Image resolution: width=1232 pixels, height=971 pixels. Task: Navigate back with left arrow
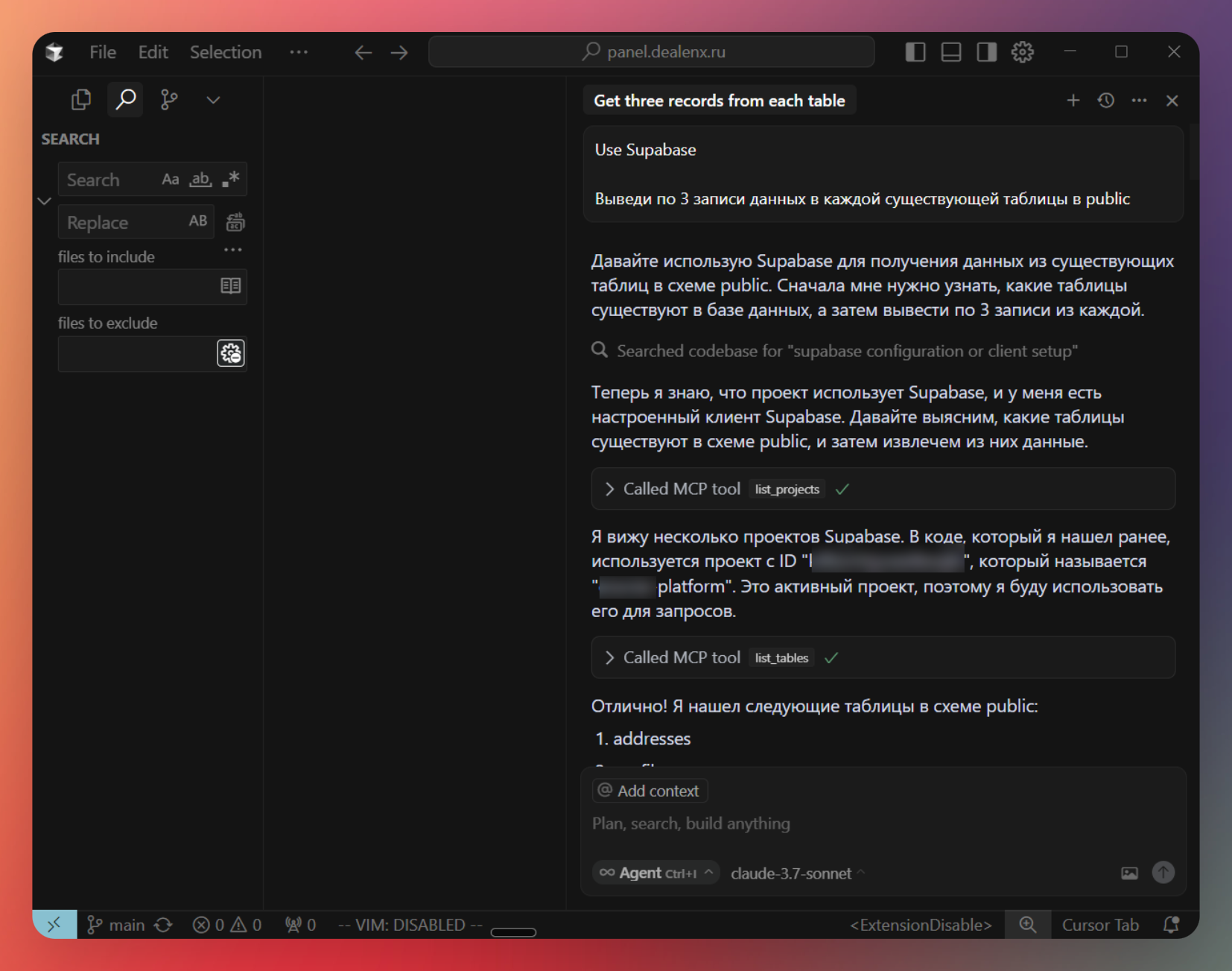[363, 52]
